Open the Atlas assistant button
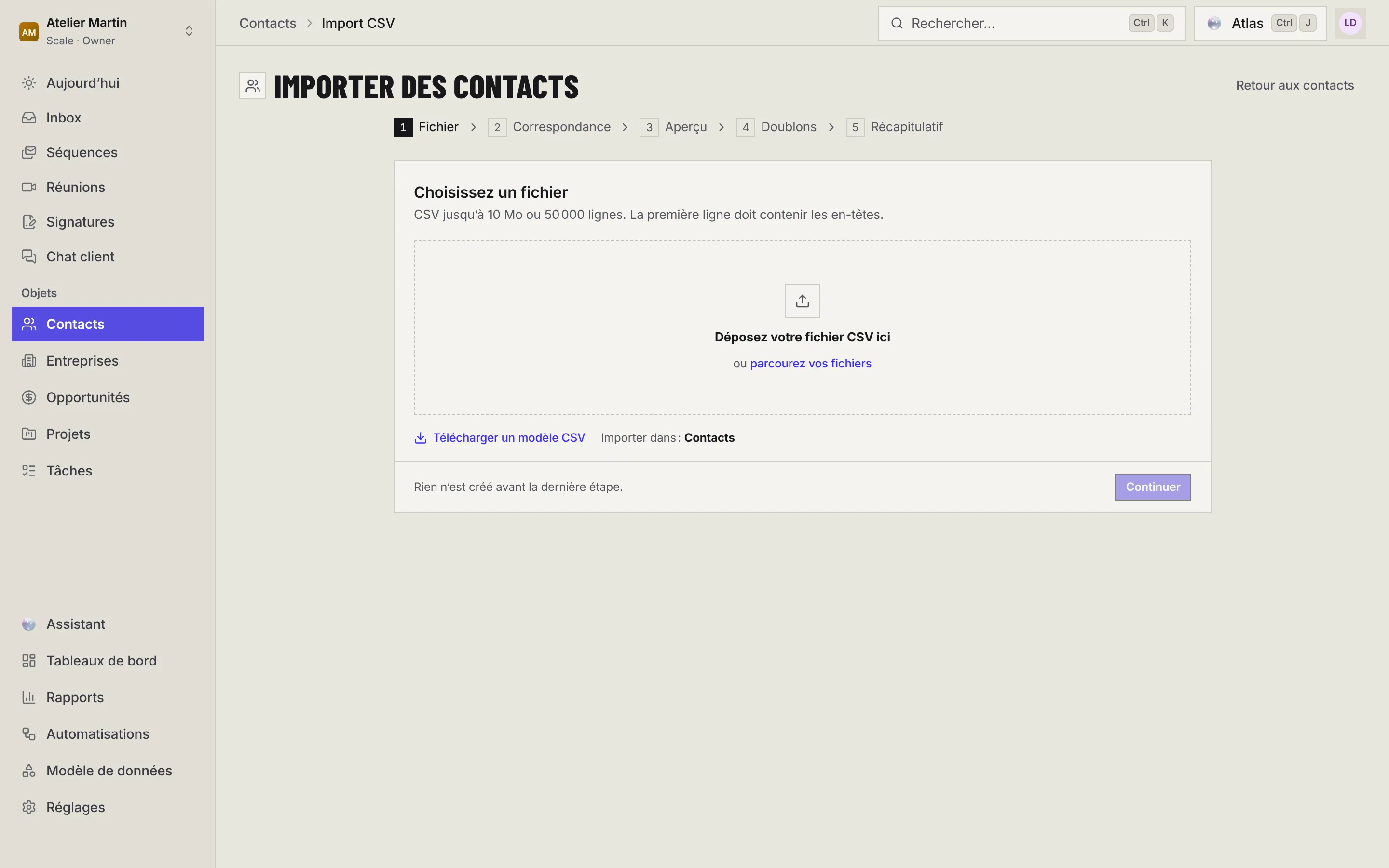This screenshot has width=1389, height=868. click(1260, 24)
